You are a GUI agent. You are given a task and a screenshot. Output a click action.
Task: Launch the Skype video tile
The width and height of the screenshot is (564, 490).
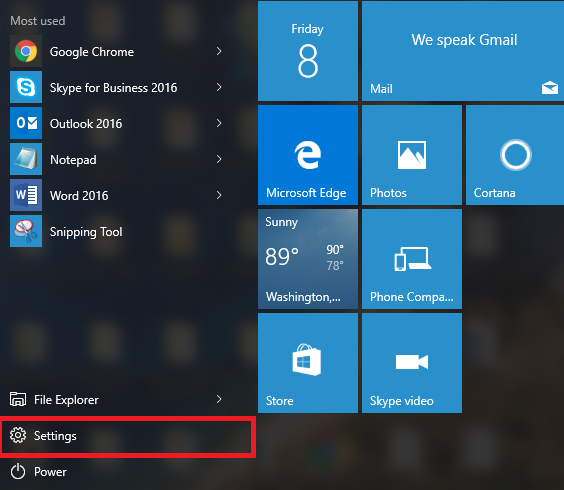click(x=412, y=363)
